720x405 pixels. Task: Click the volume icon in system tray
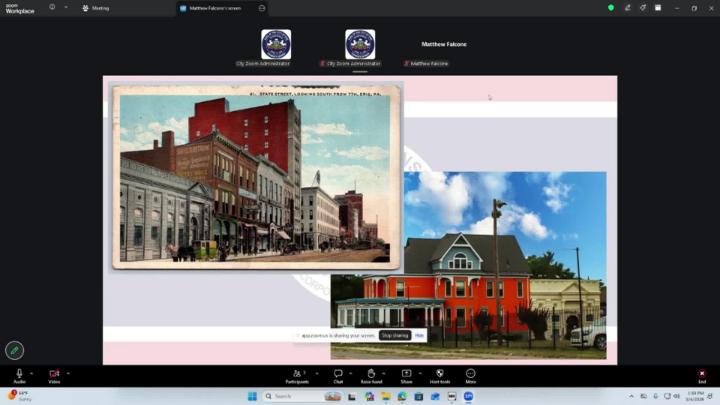(x=676, y=396)
